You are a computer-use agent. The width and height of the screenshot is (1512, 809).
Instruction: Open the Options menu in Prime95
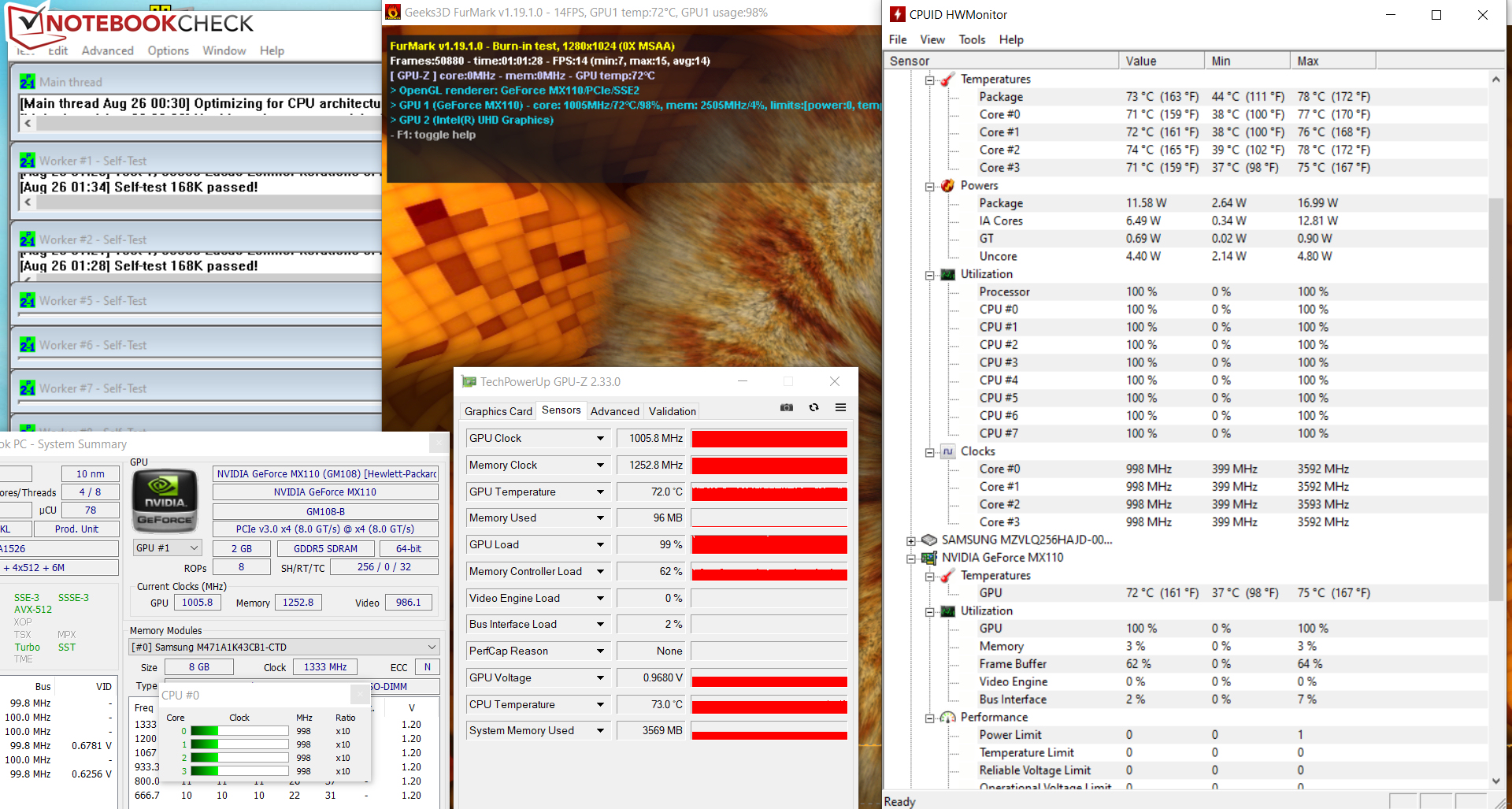point(169,50)
